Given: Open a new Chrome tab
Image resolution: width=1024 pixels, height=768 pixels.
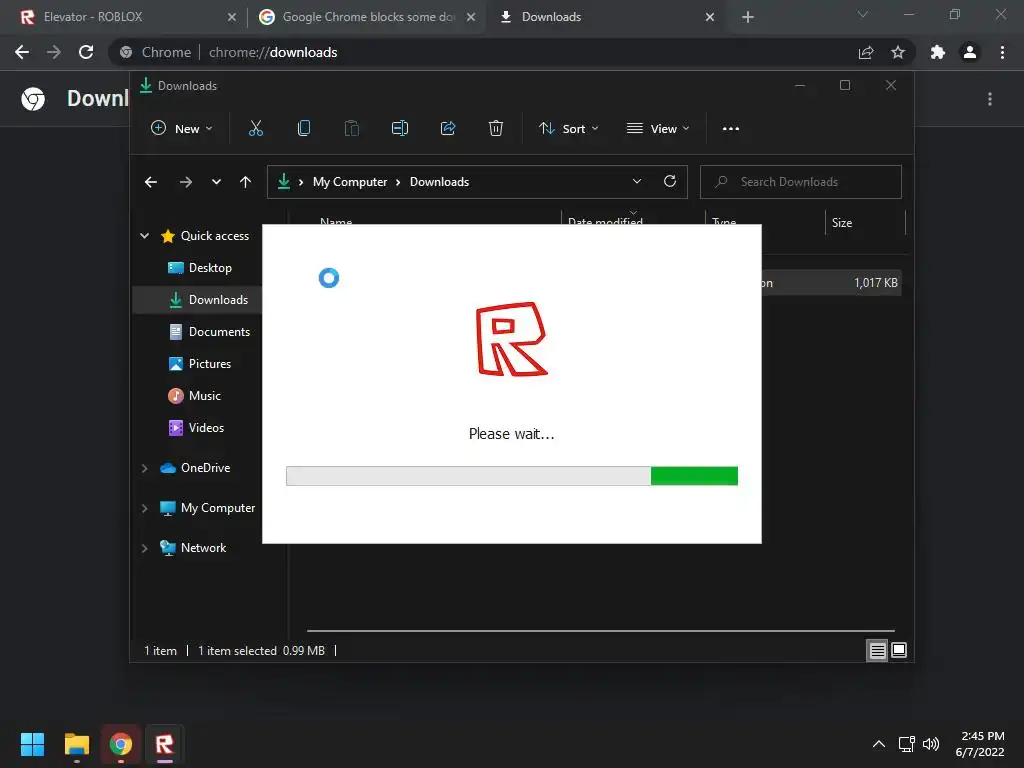Looking at the screenshot, I should [748, 17].
